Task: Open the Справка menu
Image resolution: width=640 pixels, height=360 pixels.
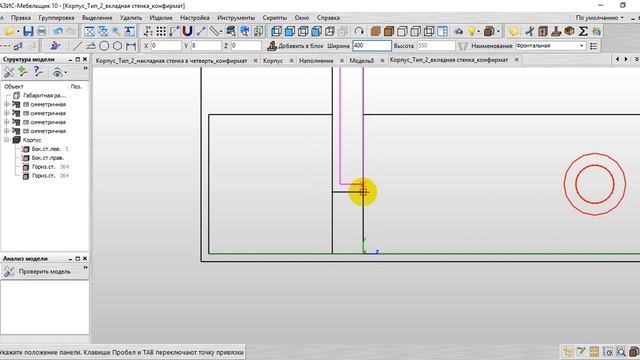Action: [328, 18]
